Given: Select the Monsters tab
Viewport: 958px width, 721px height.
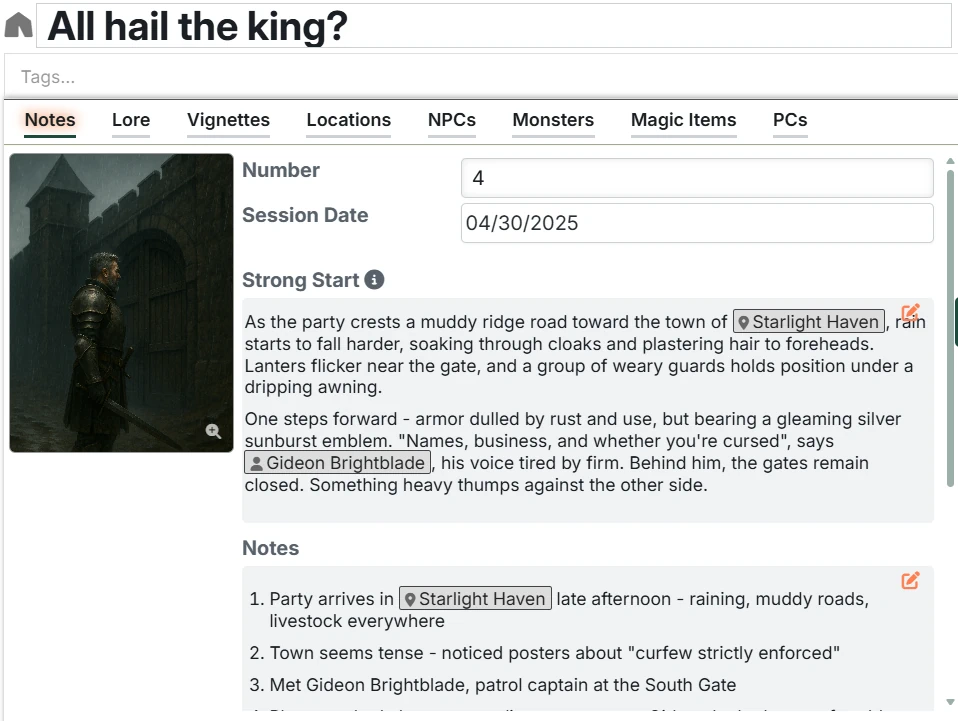Looking at the screenshot, I should click(x=553, y=120).
